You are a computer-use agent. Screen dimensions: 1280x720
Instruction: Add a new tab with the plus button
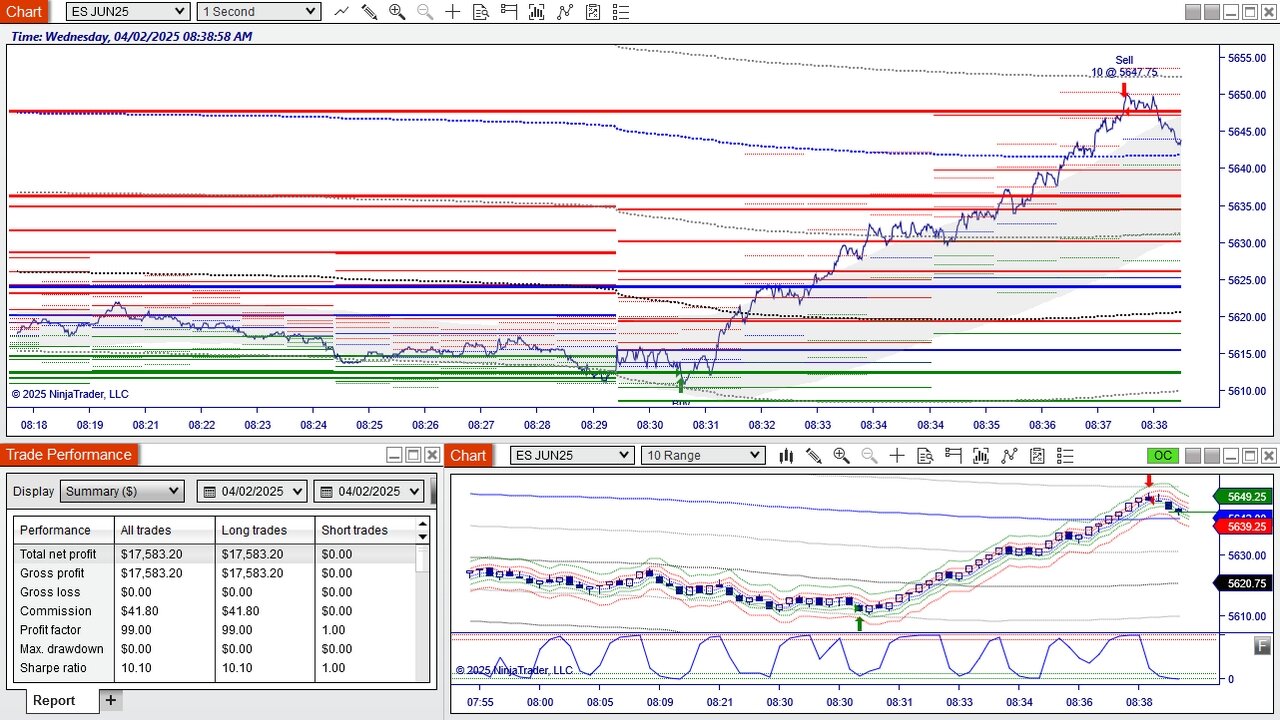[x=111, y=701]
